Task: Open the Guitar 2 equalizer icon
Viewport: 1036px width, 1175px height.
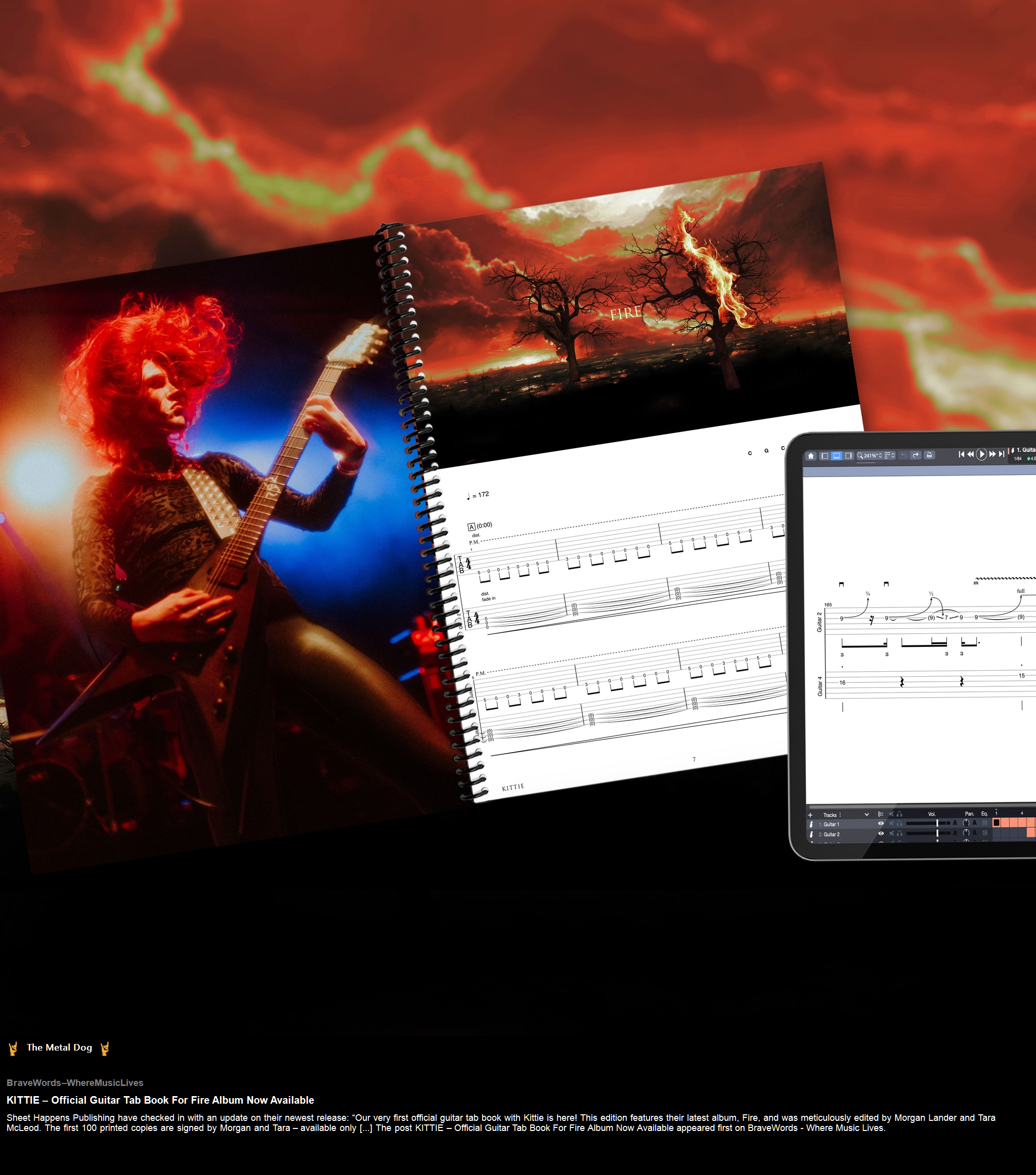Action: pyautogui.click(x=985, y=834)
